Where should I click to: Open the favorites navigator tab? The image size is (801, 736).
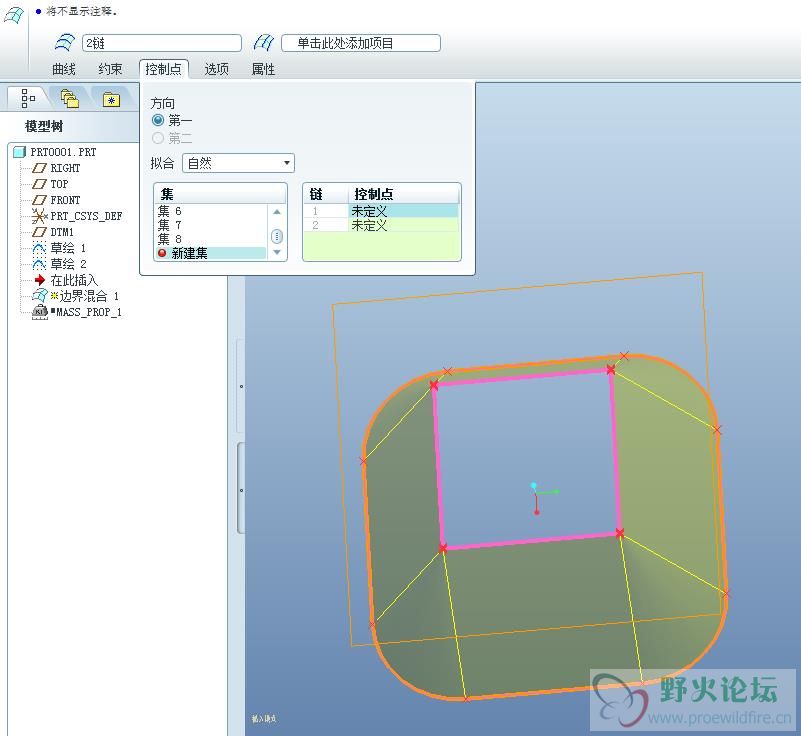[x=111, y=99]
